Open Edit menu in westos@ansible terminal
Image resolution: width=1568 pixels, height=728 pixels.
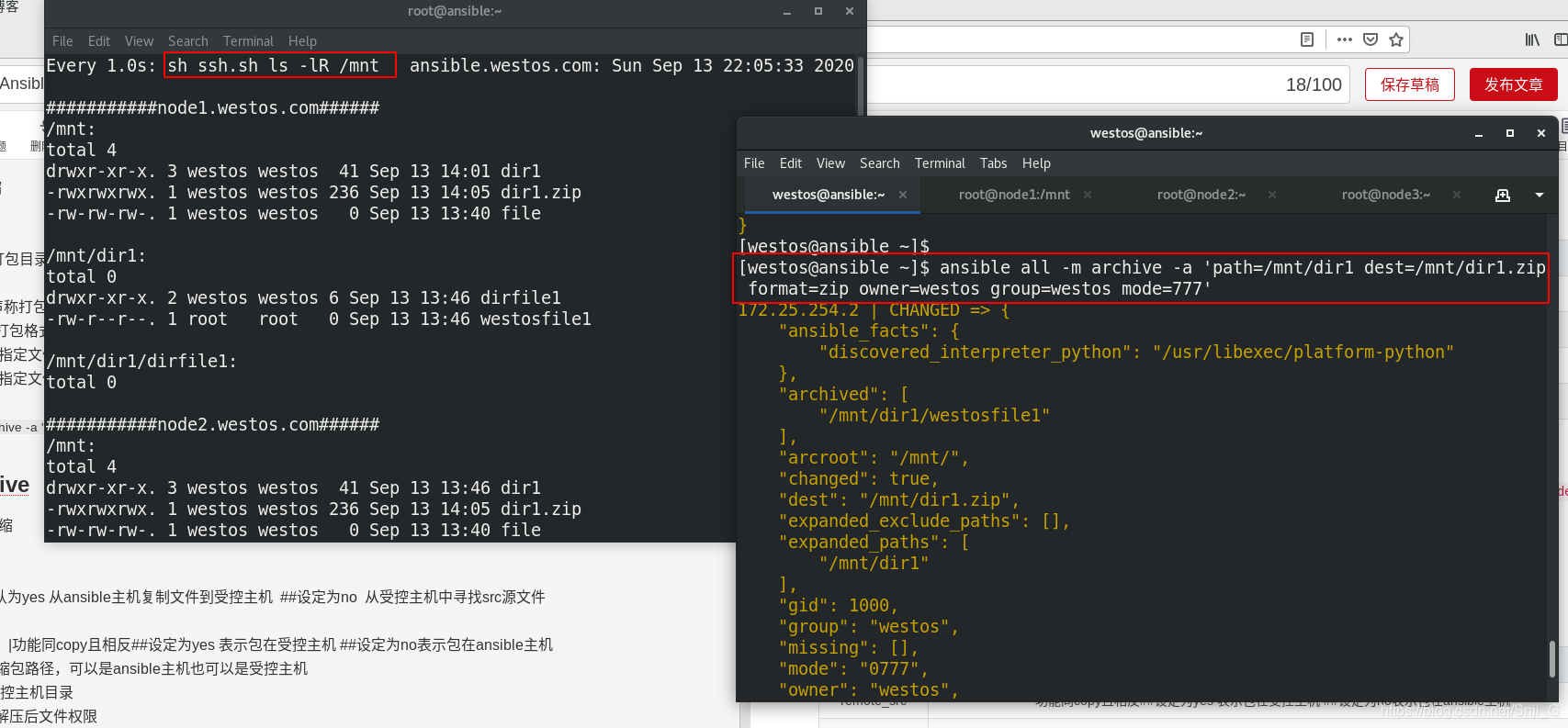pyautogui.click(x=791, y=163)
